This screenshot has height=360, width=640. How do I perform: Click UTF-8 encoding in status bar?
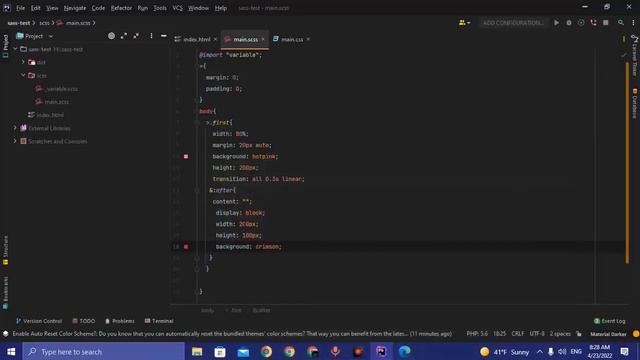pos(537,333)
